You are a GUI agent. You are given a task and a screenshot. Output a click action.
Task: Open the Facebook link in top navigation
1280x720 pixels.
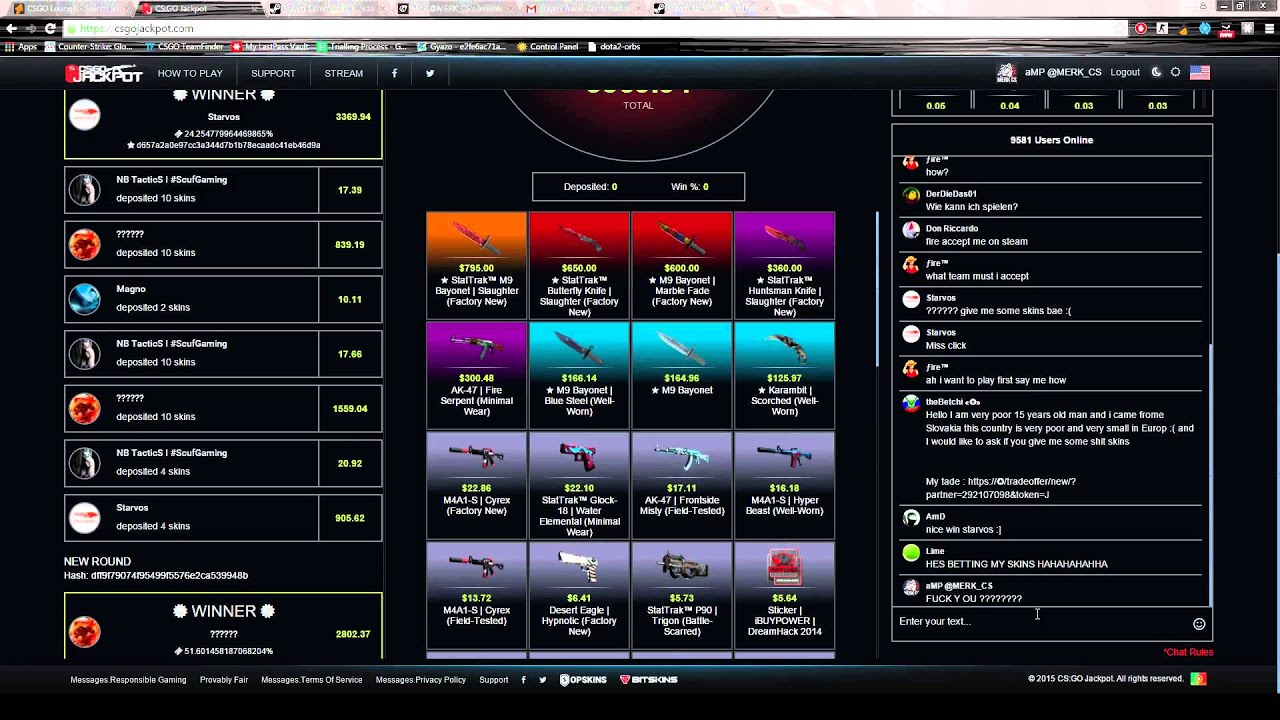[x=394, y=73]
